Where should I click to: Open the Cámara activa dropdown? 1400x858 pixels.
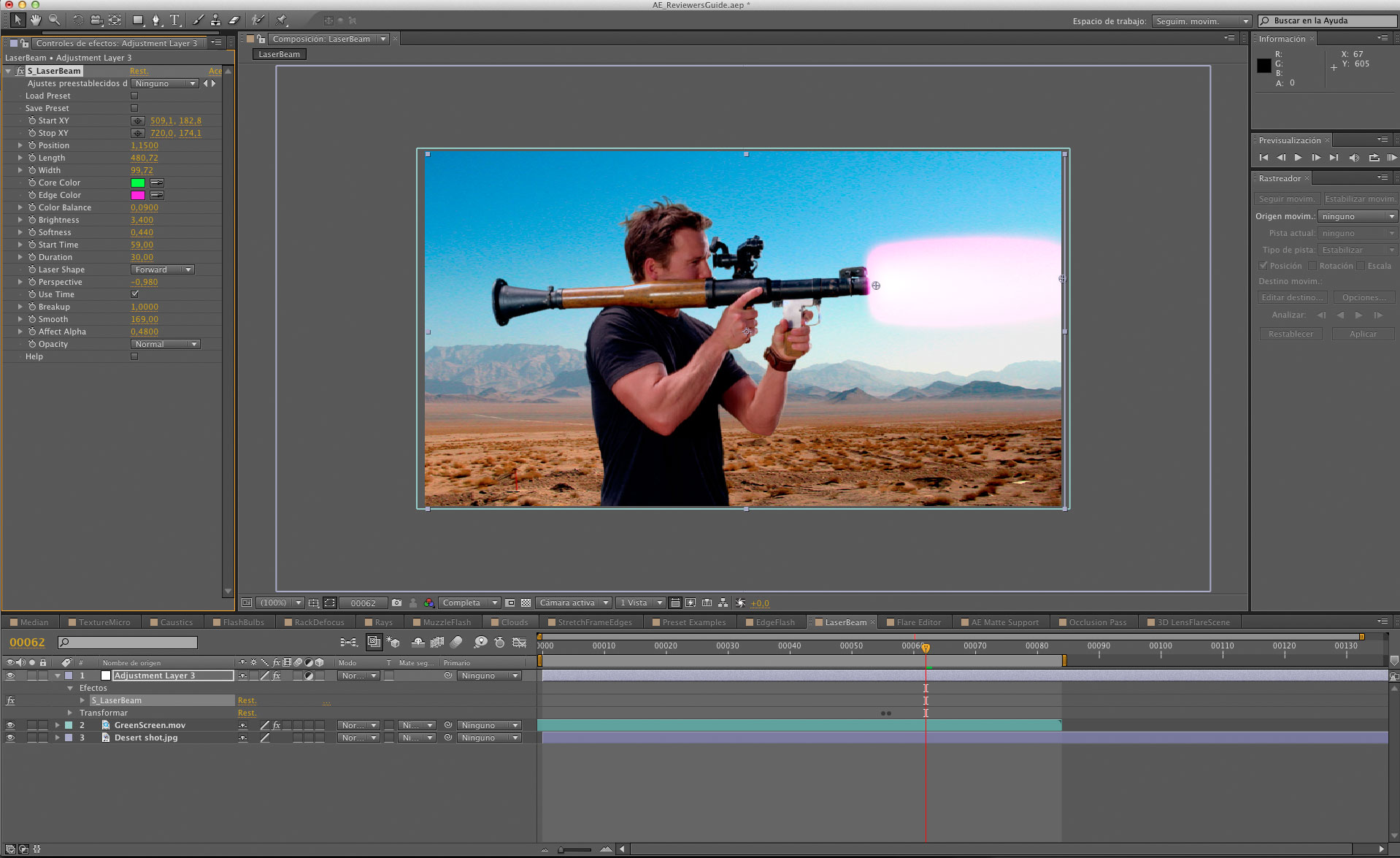574,602
